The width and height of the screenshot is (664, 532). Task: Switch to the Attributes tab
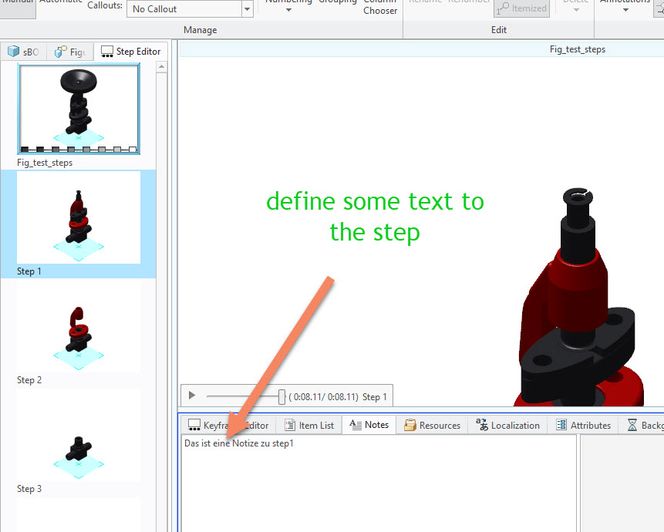583,425
